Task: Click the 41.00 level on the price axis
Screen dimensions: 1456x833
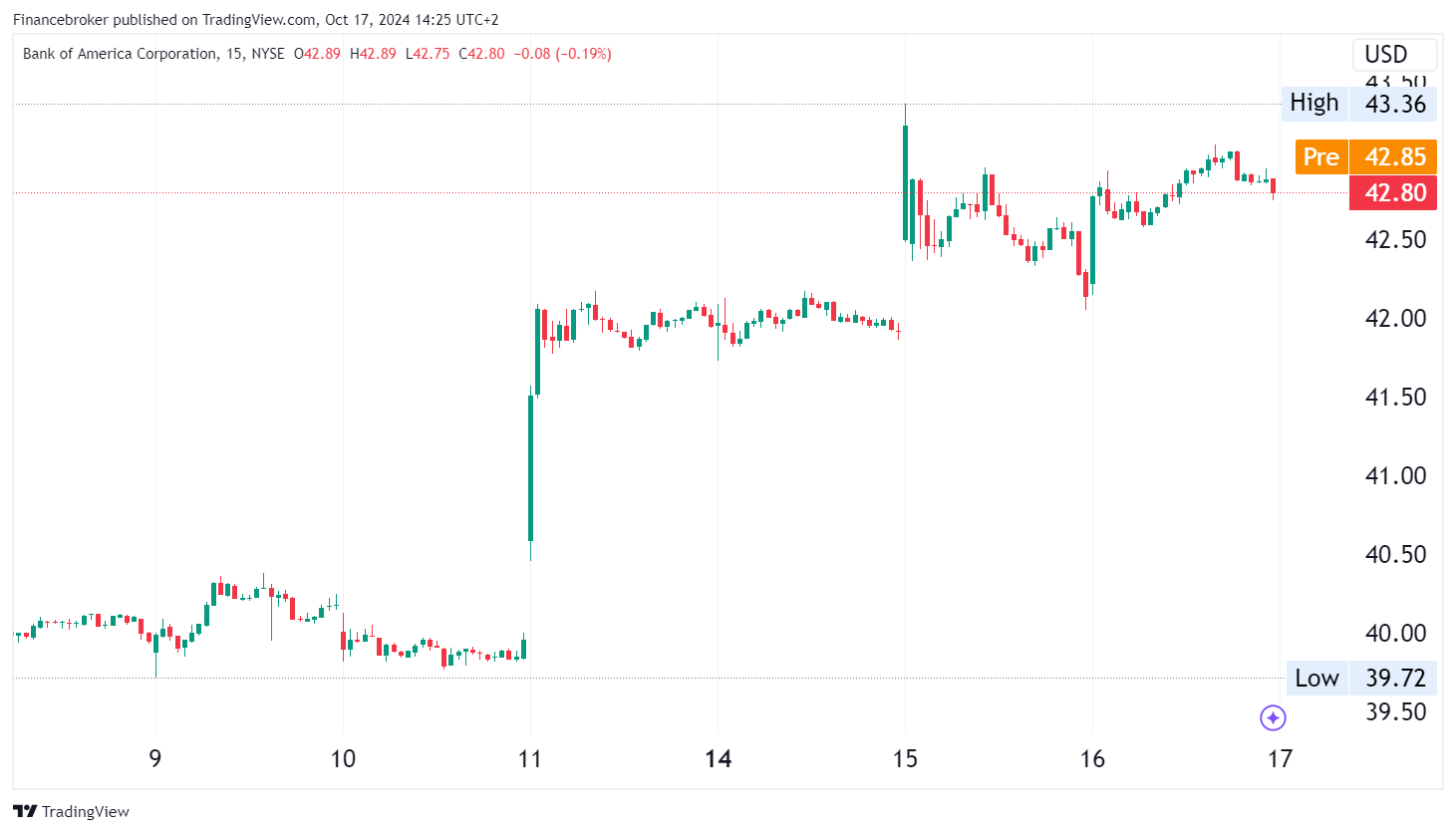Action: [1395, 475]
